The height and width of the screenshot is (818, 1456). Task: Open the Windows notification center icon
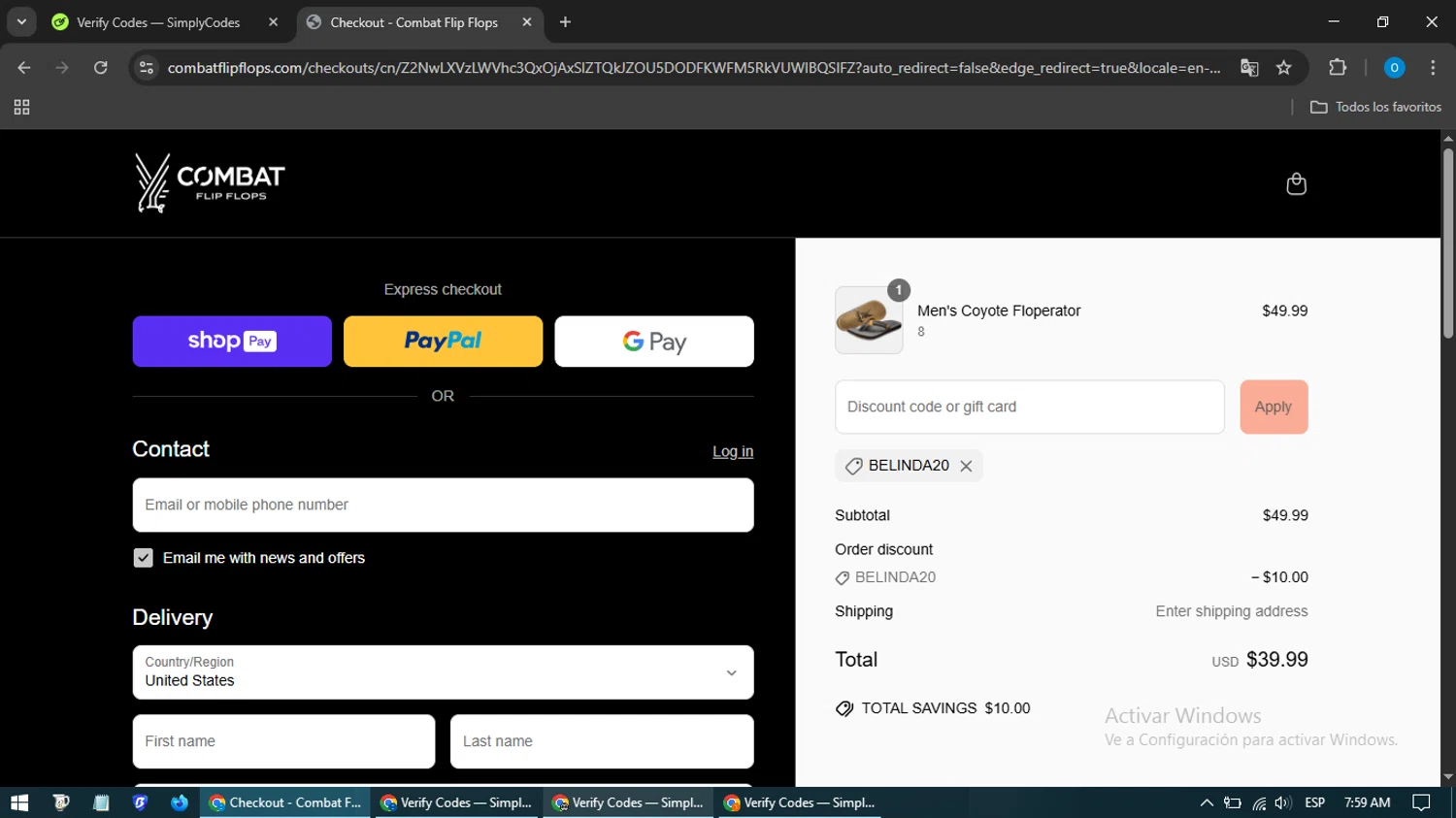(1422, 802)
